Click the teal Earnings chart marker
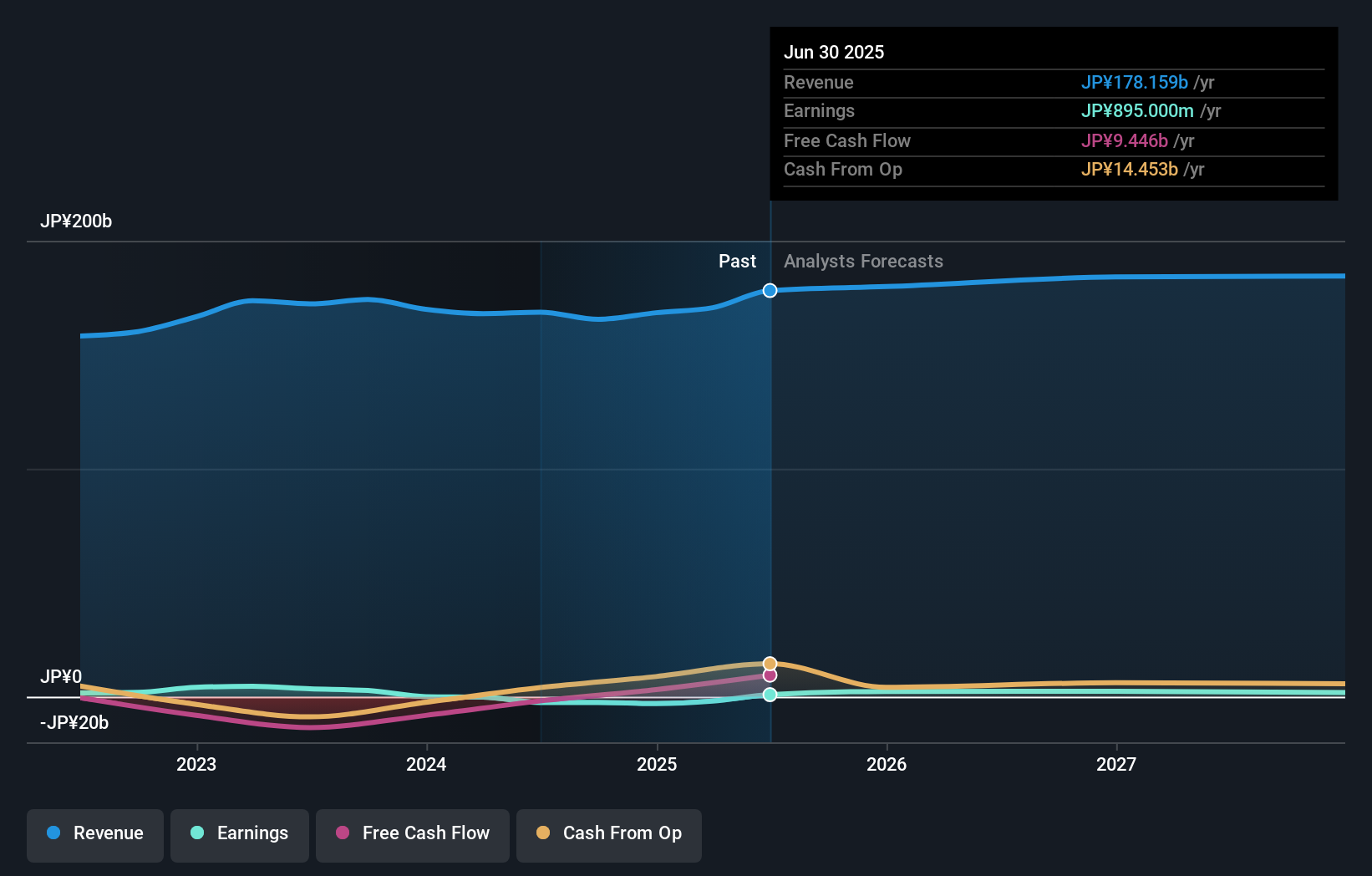Screen dimensions: 1372x876 tap(770, 694)
